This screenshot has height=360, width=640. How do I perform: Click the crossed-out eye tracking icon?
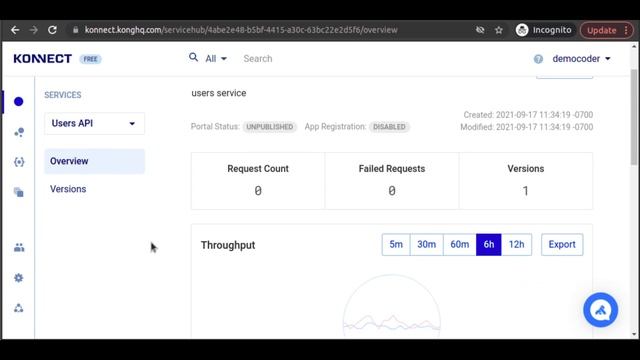[x=480, y=30]
